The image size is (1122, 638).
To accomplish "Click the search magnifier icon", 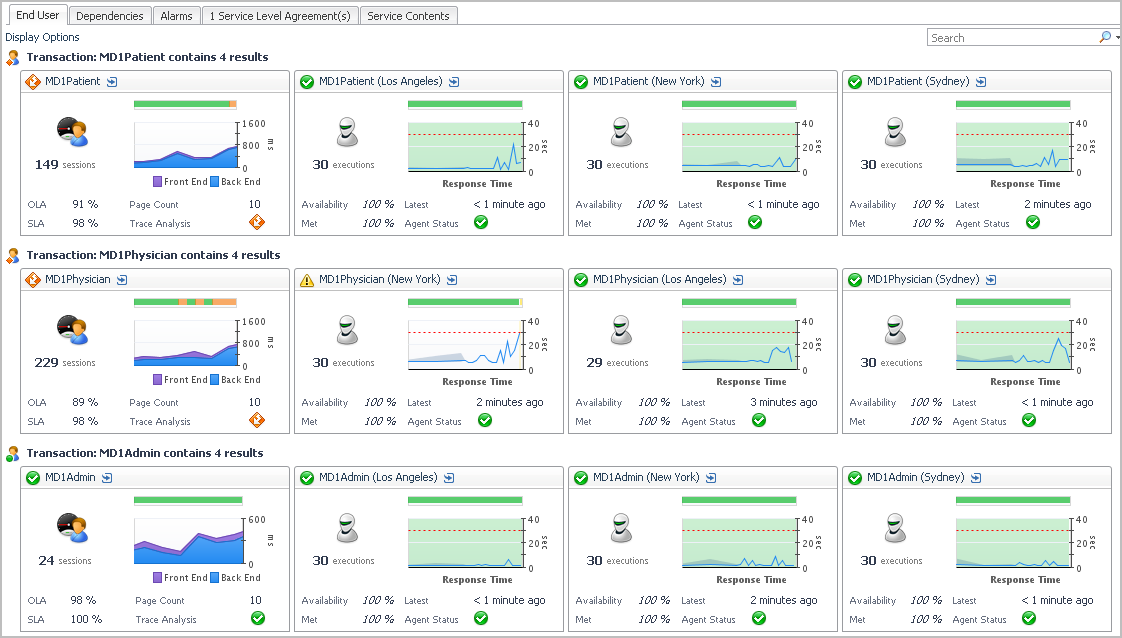I will tap(1105, 37).
